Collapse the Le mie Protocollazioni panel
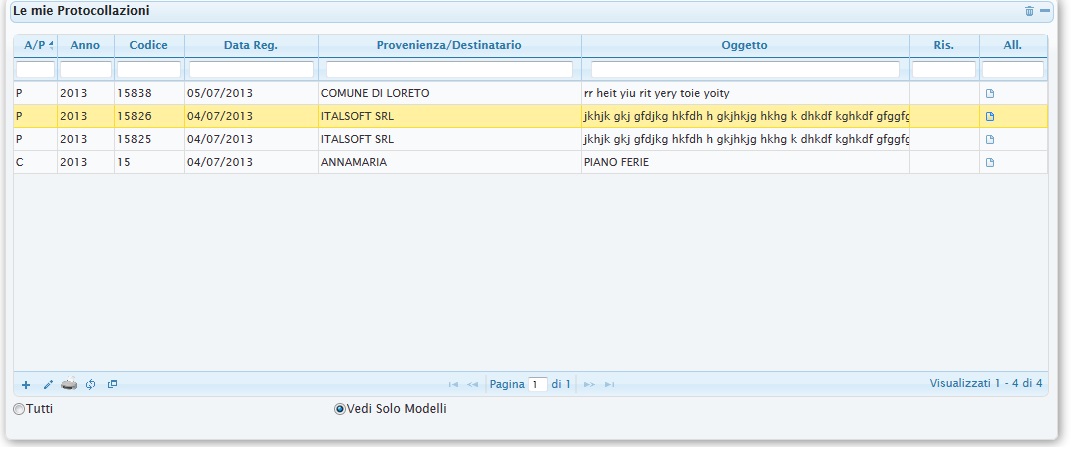1071x449 pixels. (1045, 11)
